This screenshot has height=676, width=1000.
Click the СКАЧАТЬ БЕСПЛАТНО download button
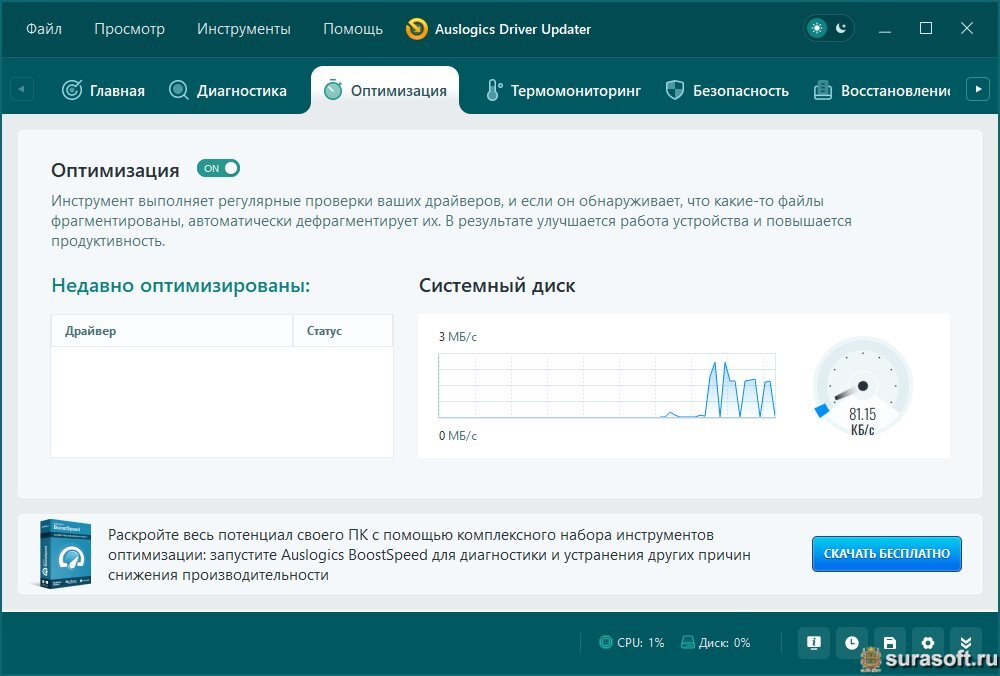pos(886,554)
